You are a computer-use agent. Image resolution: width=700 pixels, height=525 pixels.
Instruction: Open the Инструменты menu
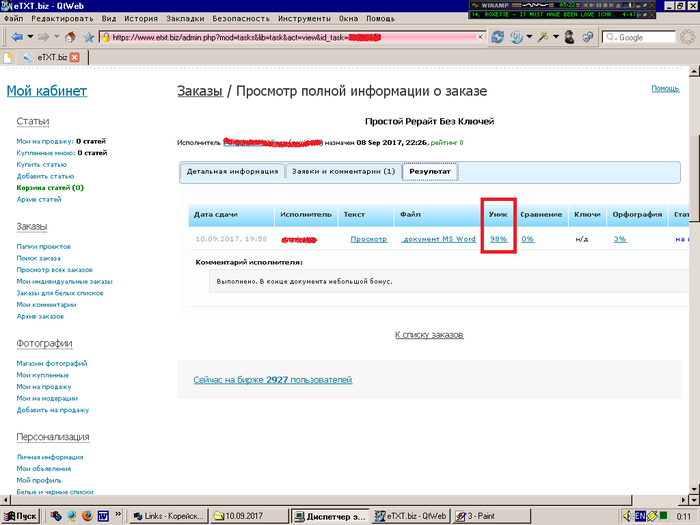pos(304,18)
